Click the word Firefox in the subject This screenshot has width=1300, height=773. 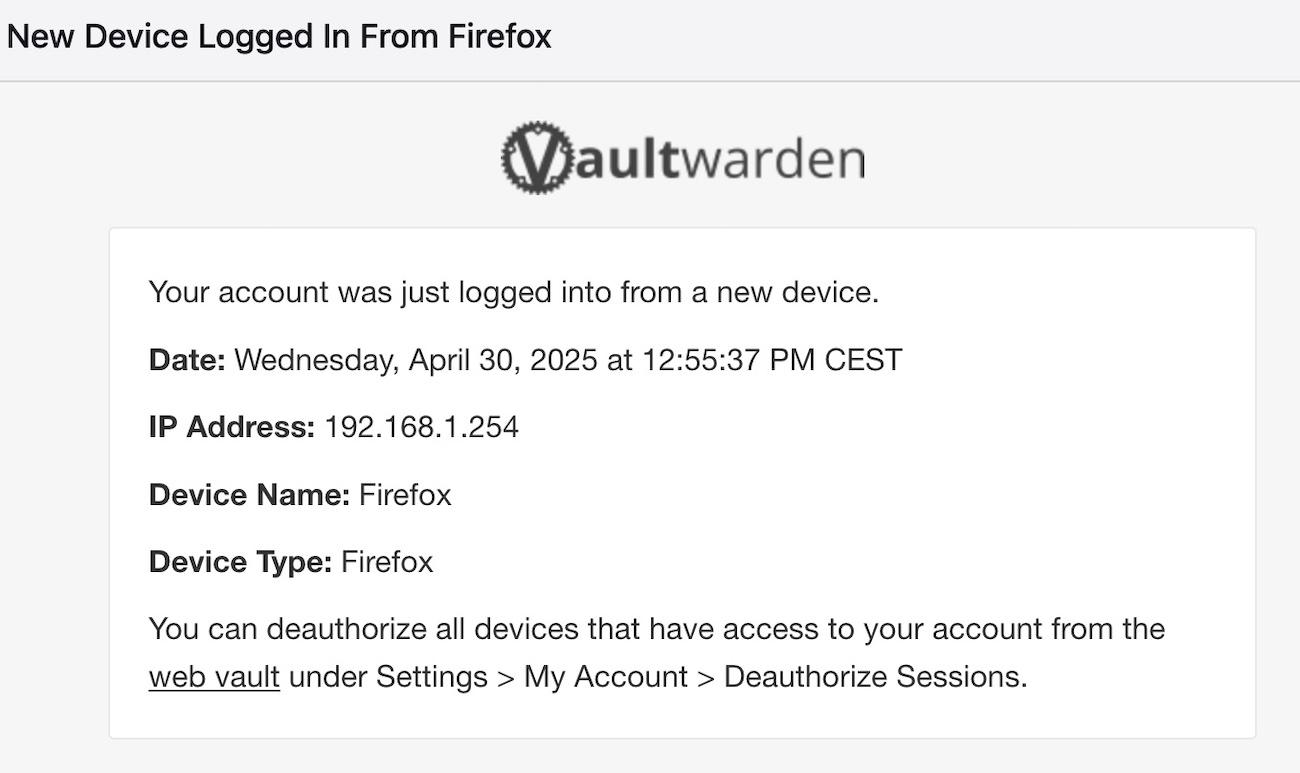(x=499, y=37)
